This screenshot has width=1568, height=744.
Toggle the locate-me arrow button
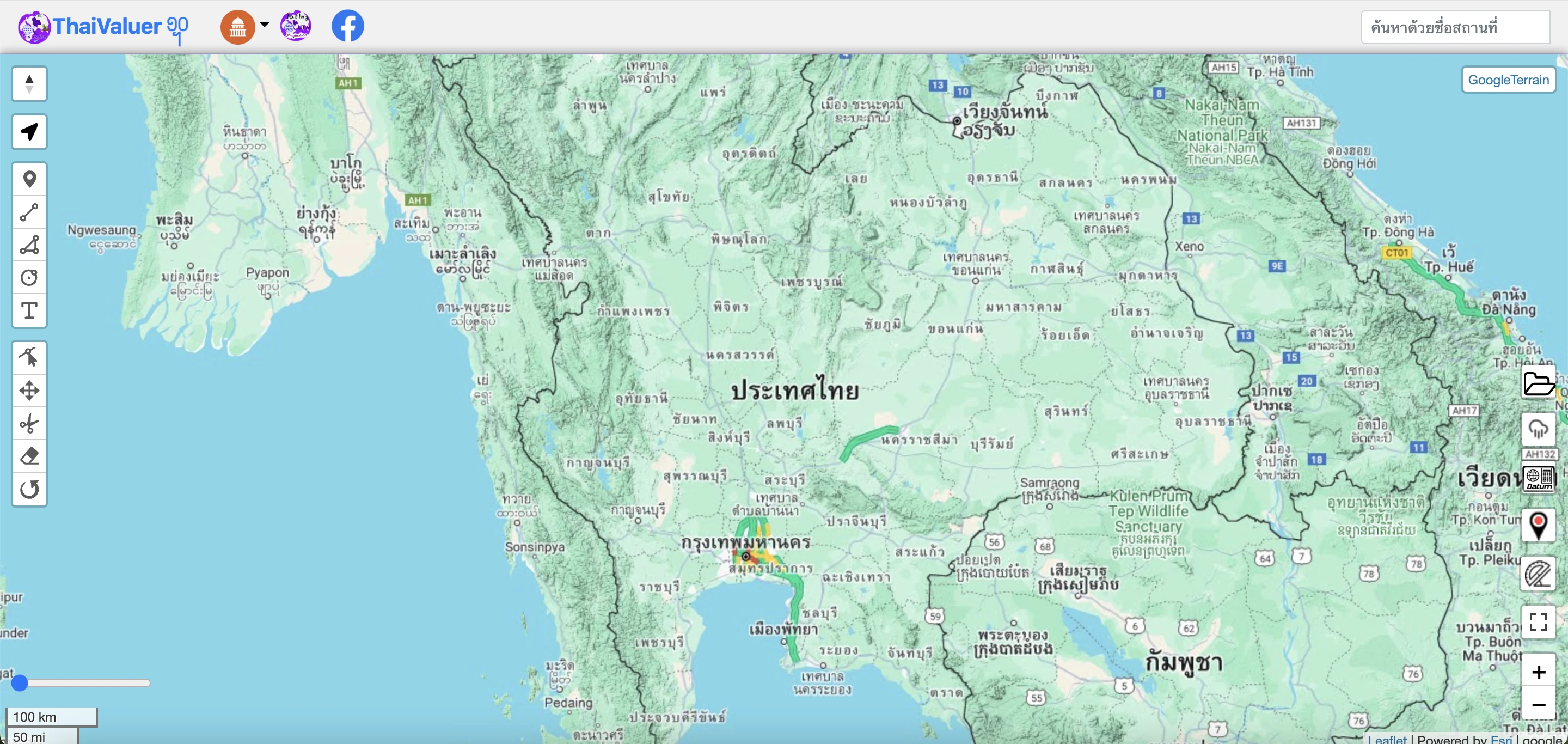coord(29,131)
